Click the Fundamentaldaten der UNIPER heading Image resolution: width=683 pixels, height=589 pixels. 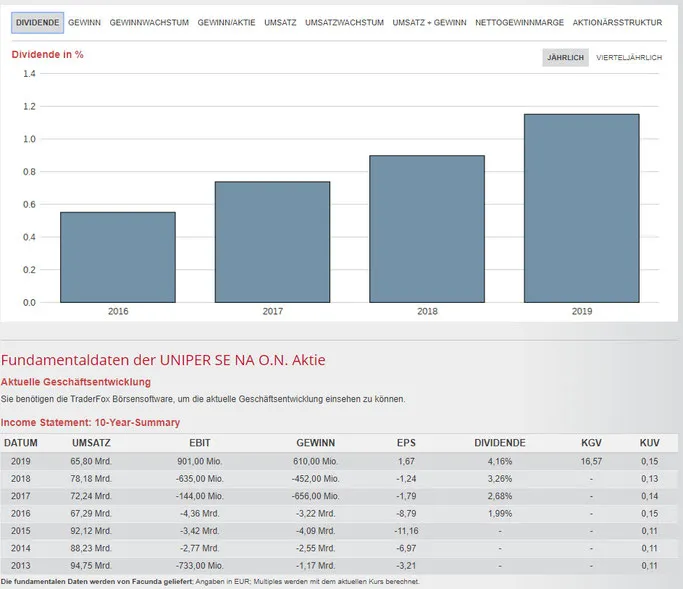pos(163,360)
